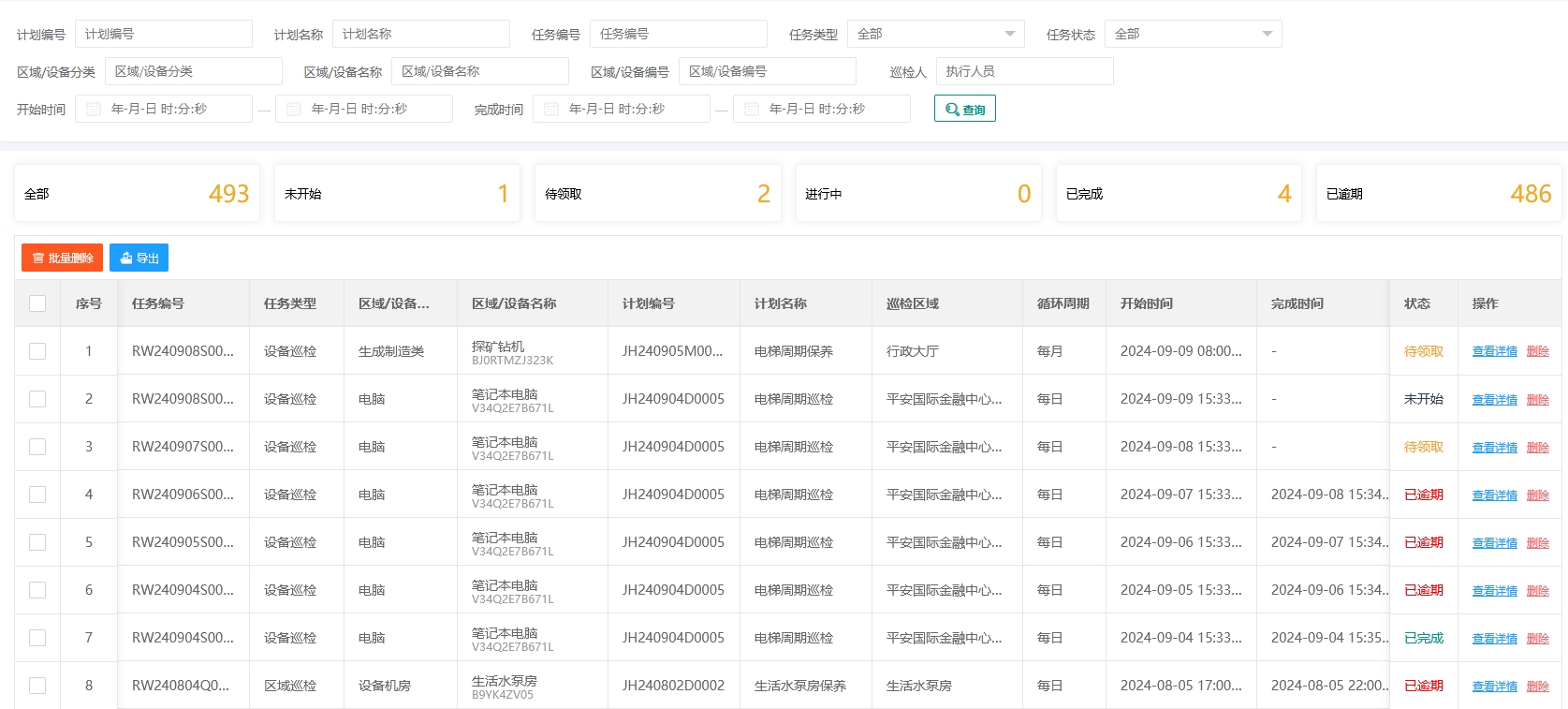Click 删除 for row 8
1568x709 pixels.
tap(1538, 686)
